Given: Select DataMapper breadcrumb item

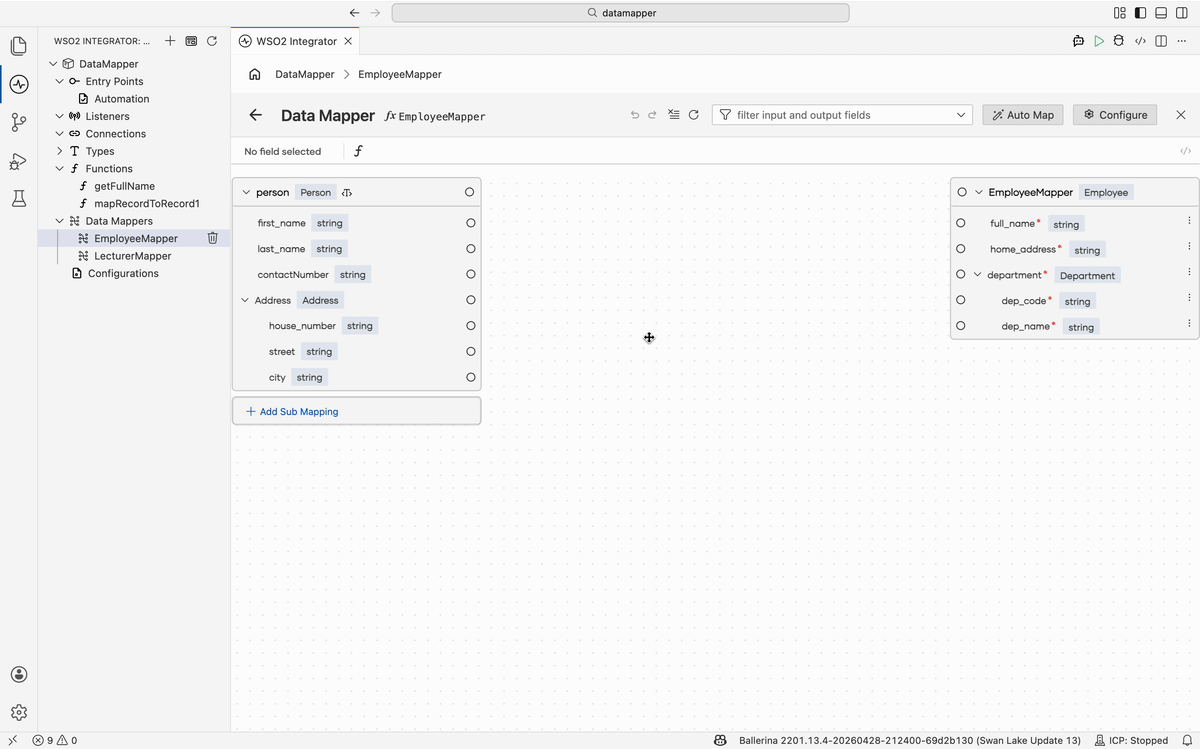Looking at the screenshot, I should point(305,74).
